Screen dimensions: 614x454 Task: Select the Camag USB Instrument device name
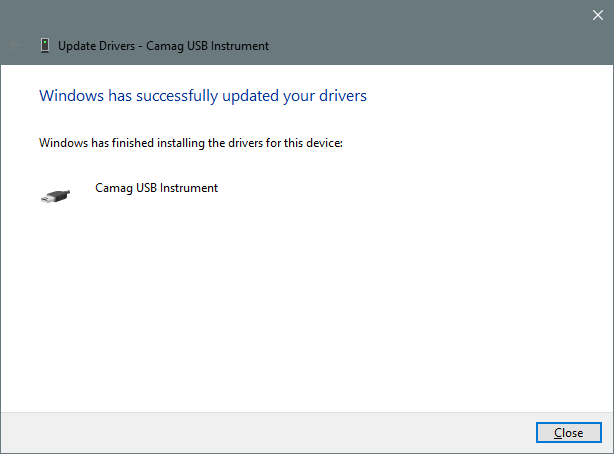coord(156,188)
